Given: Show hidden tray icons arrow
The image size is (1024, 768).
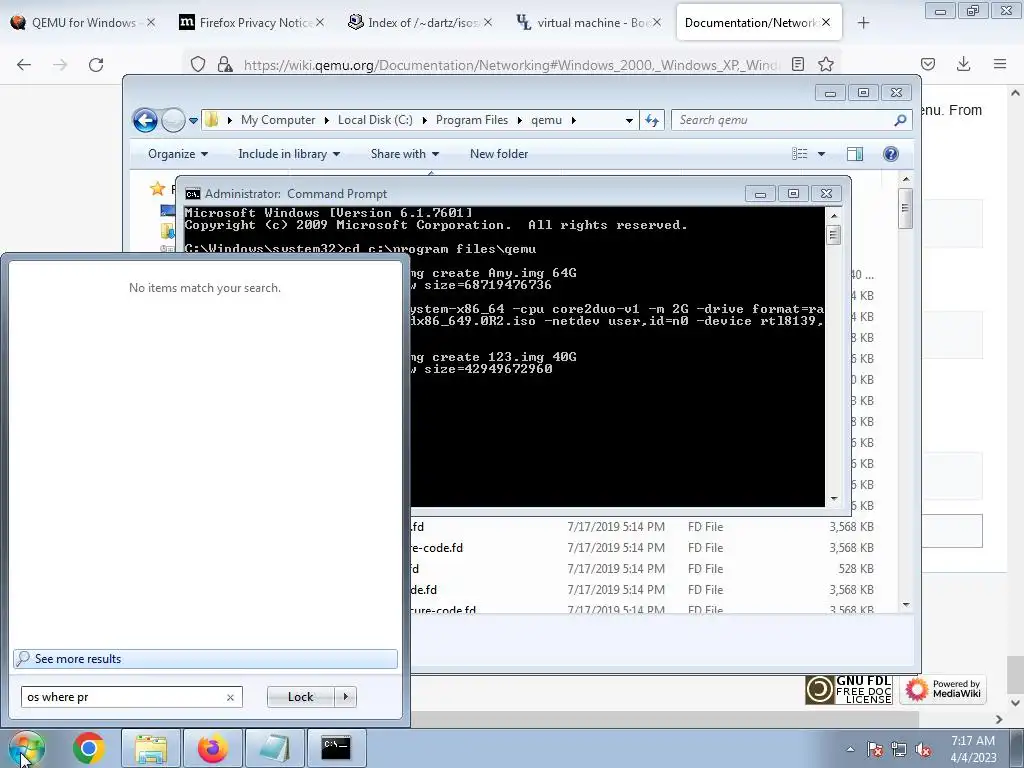Looking at the screenshot, I should tap(850, 749).
